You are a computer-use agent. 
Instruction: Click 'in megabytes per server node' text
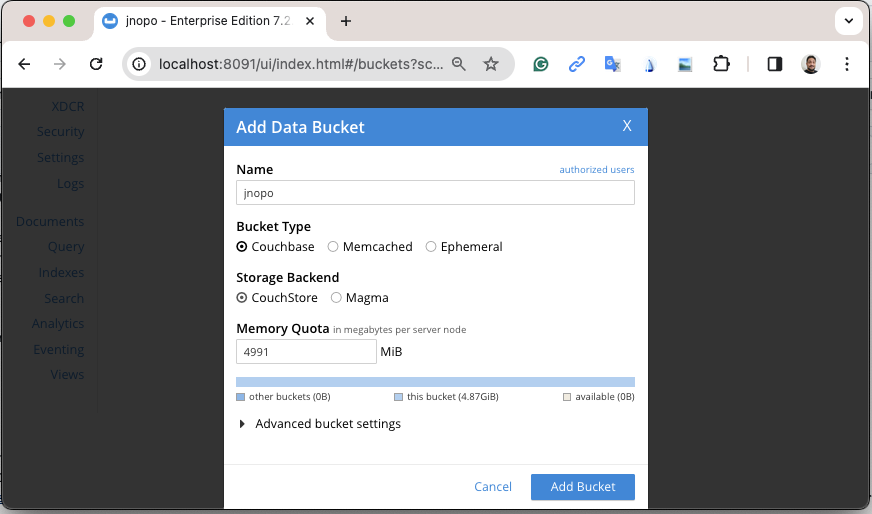click(399, 330)
